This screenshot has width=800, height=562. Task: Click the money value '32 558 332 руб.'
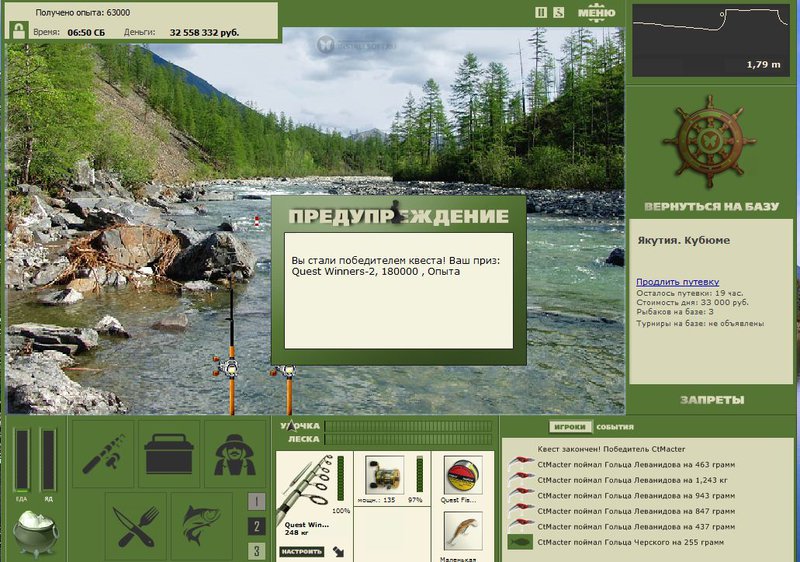(204, 32)
